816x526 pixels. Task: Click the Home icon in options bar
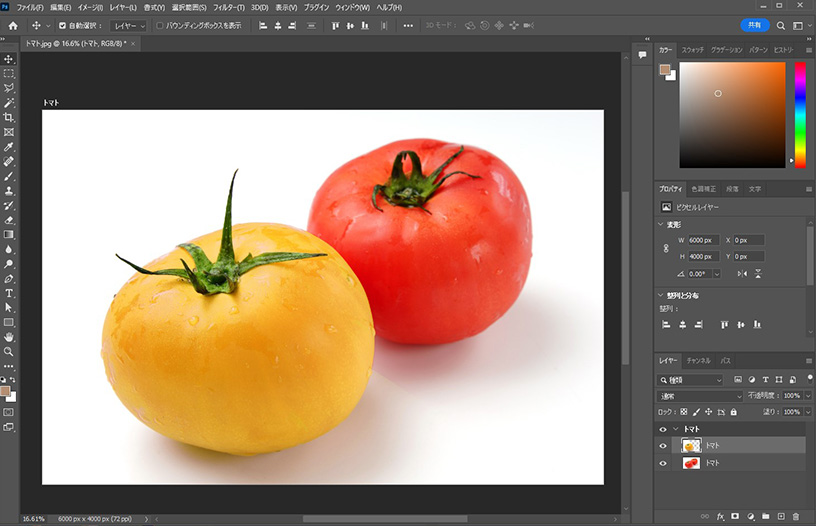tap(13, 25)
